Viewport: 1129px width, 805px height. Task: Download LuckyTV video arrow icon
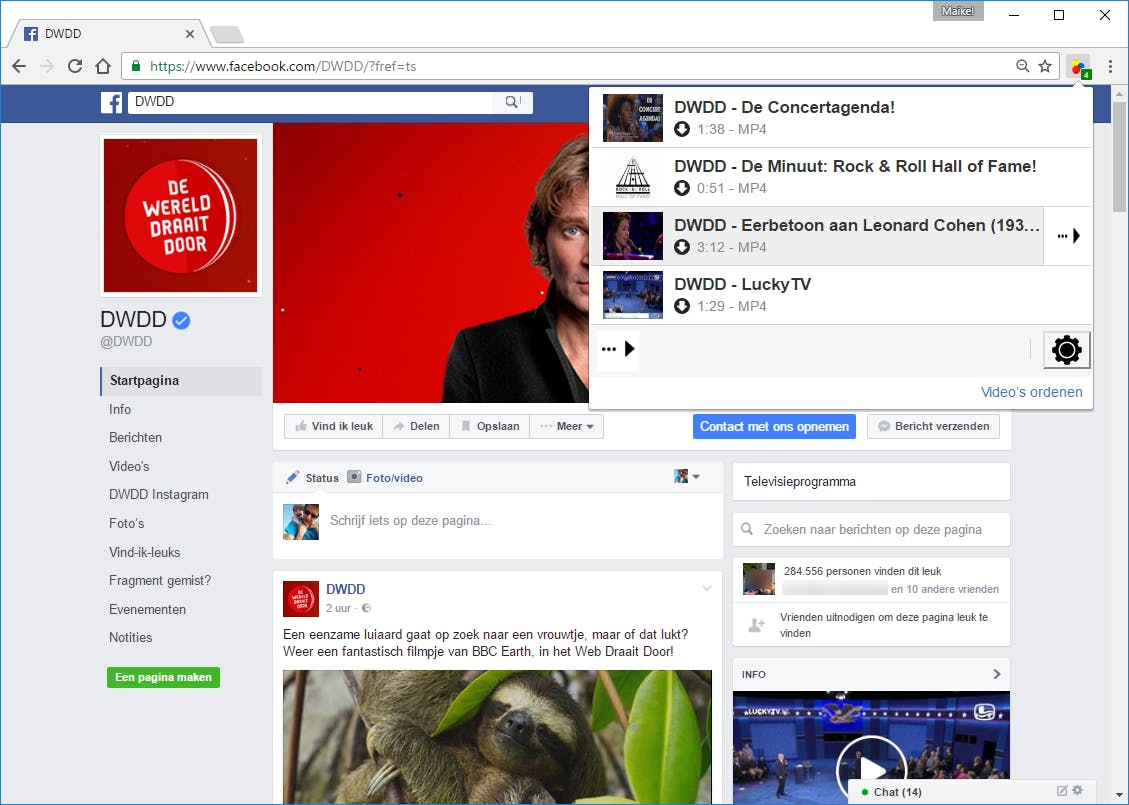point(682,307)
